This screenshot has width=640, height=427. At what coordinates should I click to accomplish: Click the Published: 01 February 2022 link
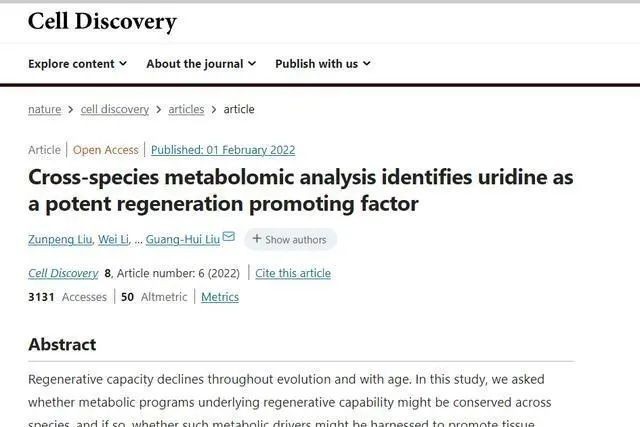tap(223, 150)
